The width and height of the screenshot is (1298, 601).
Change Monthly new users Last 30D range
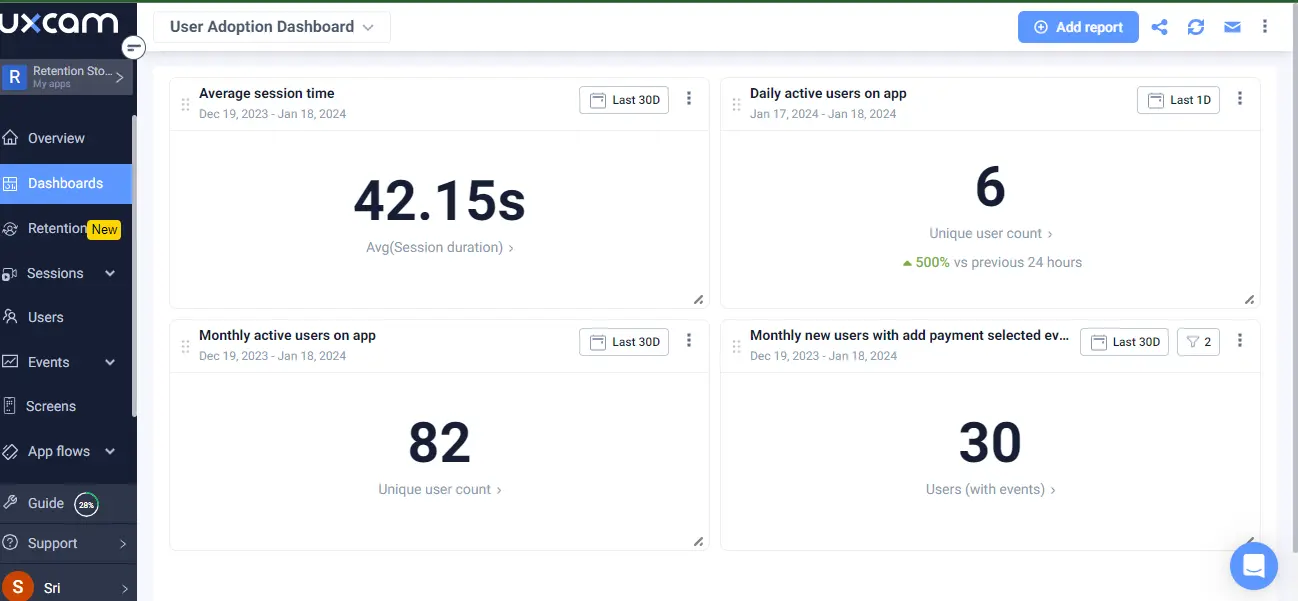[x=1125, y=342]
